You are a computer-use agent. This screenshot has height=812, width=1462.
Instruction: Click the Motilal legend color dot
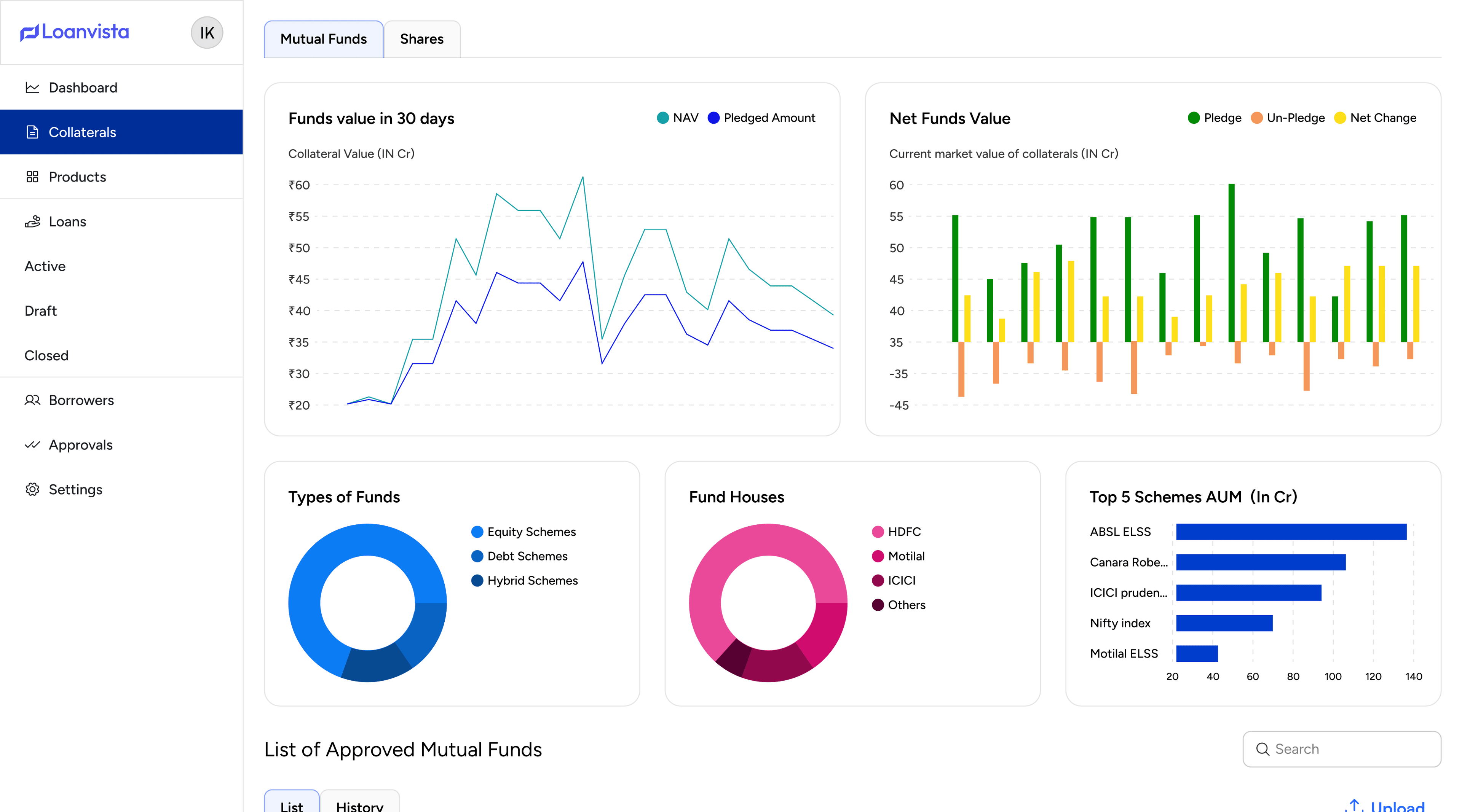click(x=878, y=556)
